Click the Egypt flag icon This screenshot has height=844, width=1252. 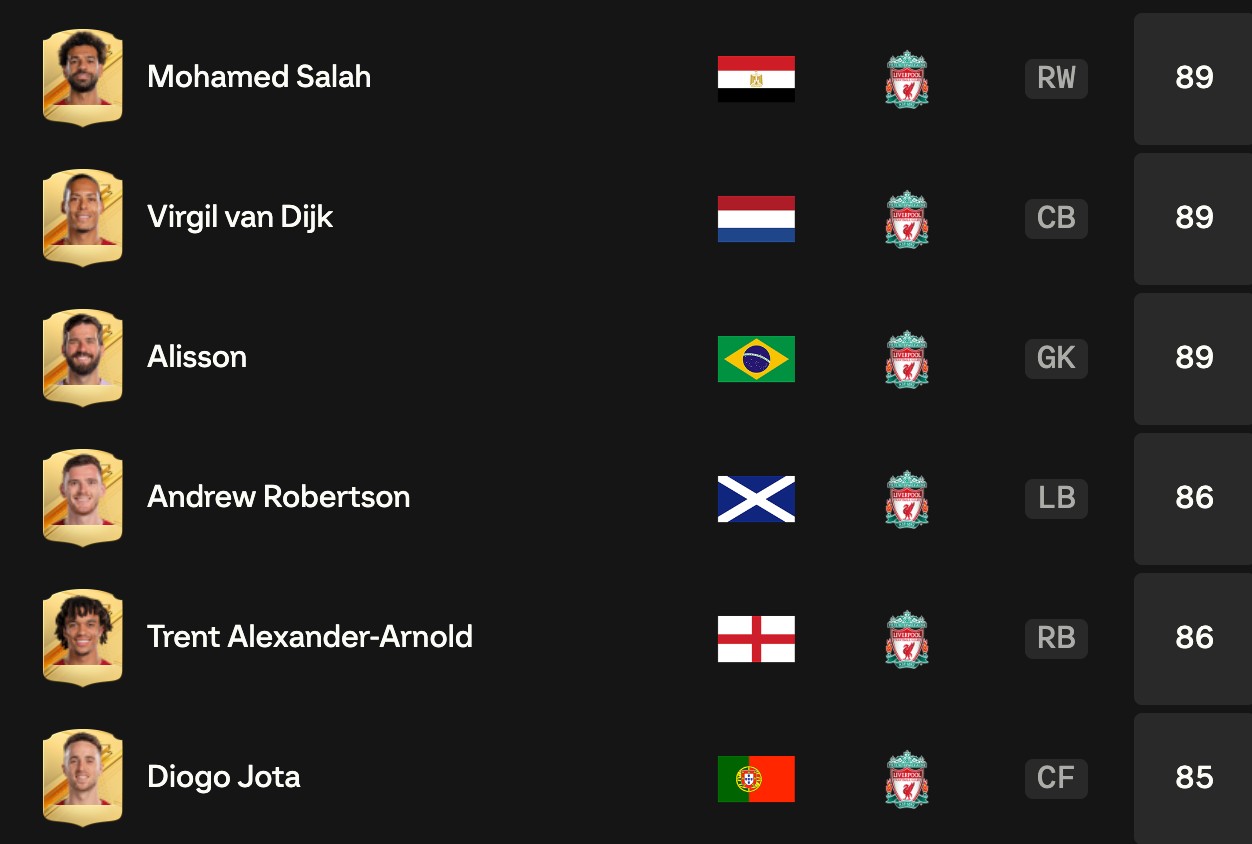click(x=756, y=79)
